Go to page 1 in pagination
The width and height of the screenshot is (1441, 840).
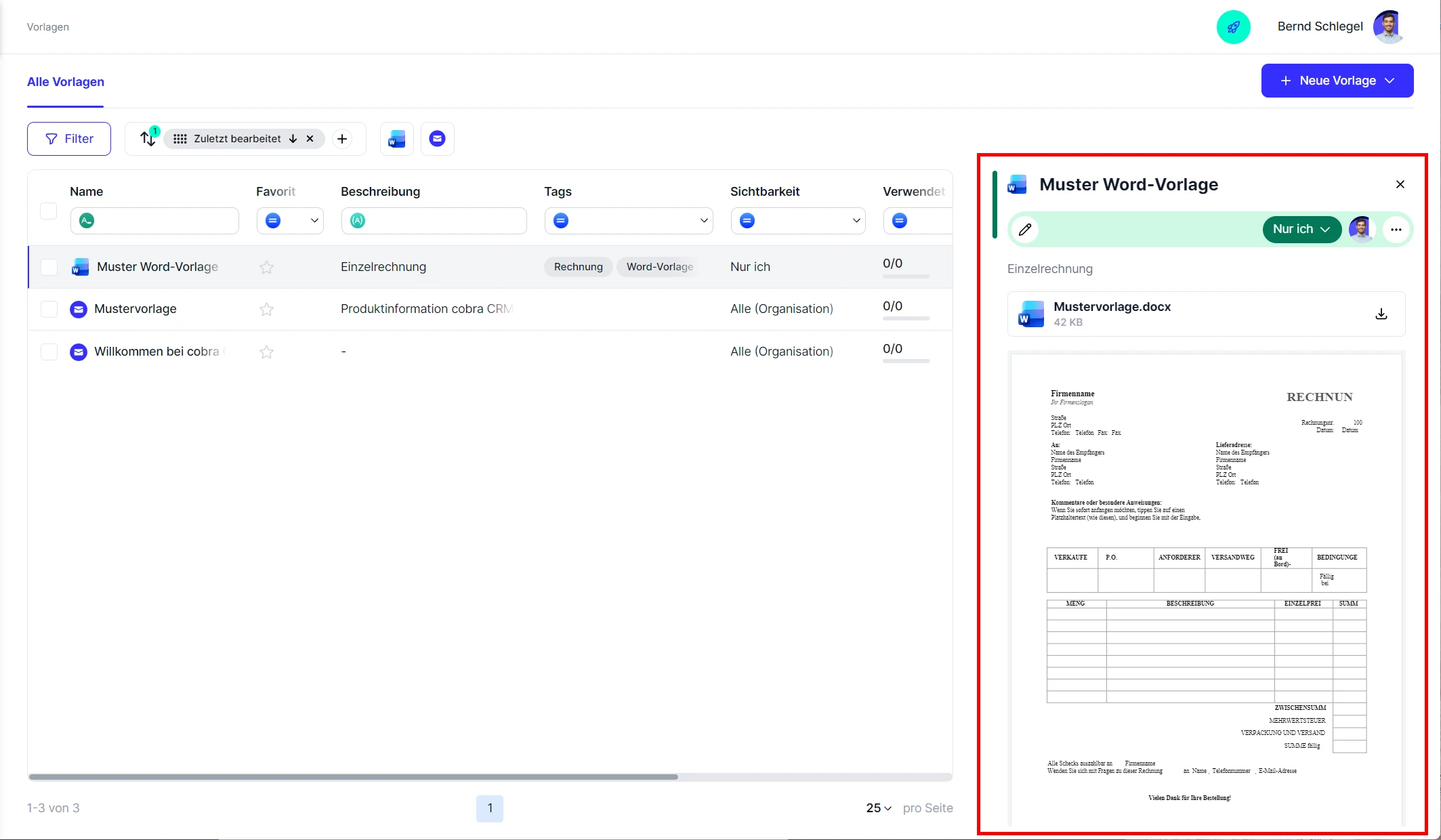point(490,808)
